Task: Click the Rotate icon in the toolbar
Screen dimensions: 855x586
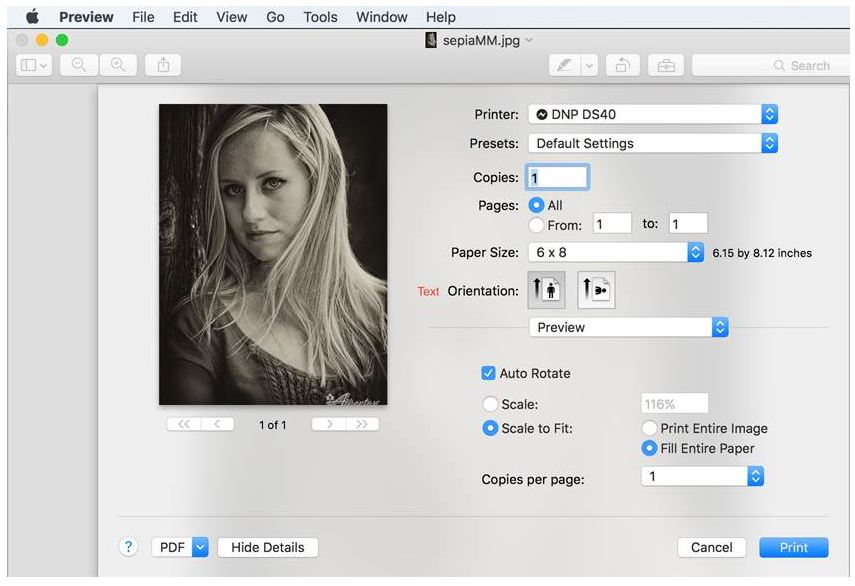Action: tap(622, 64)
